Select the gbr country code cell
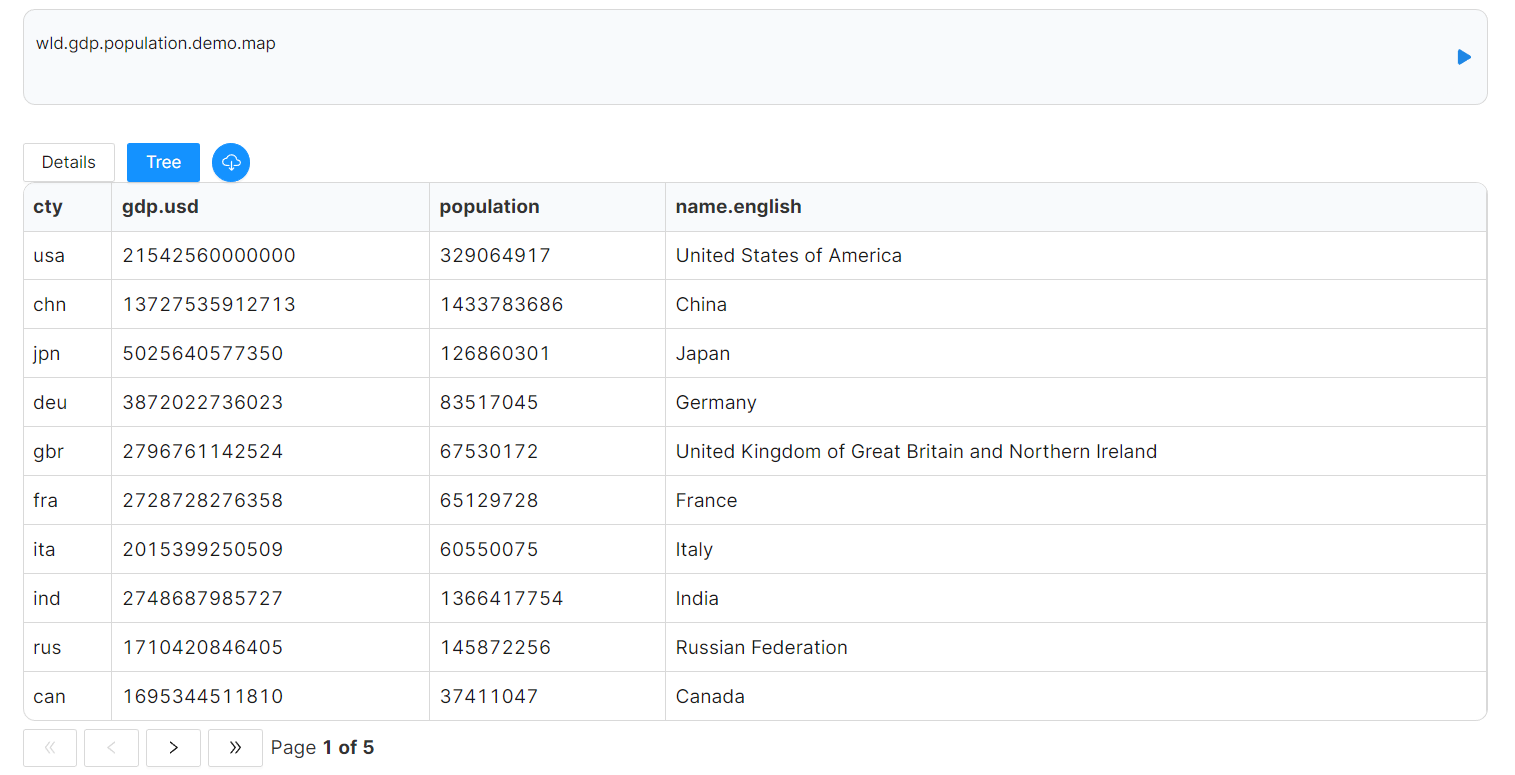 coord(67,452)
